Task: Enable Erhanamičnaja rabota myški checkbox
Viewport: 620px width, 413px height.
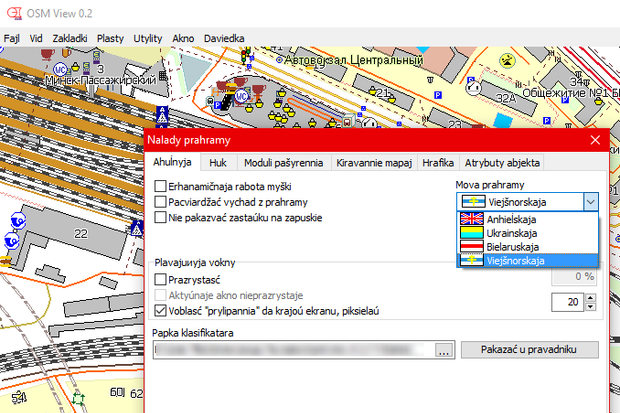Action: 161,186
